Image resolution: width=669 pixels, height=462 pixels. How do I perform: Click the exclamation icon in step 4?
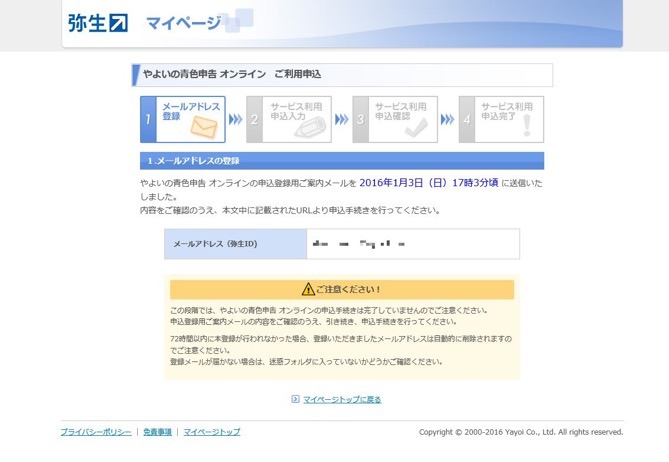[527, 125]
